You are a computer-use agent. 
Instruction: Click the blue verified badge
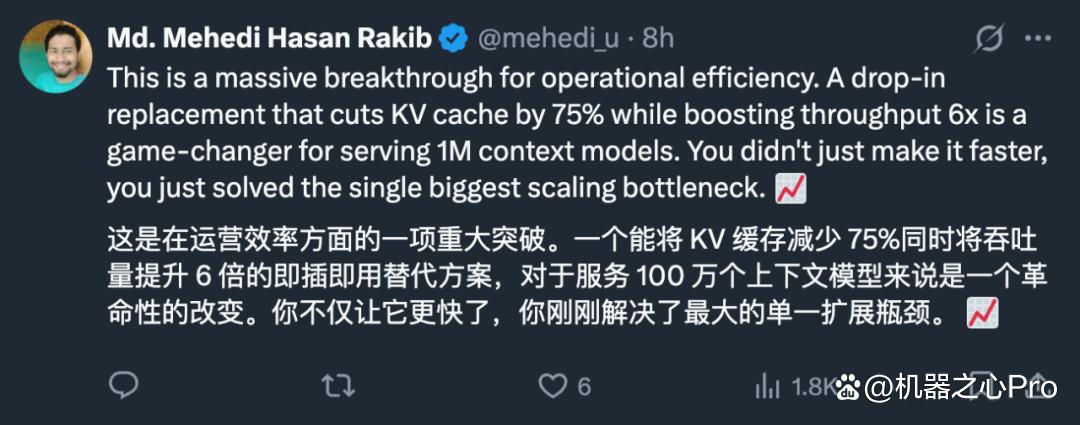[x=455, y=39]
